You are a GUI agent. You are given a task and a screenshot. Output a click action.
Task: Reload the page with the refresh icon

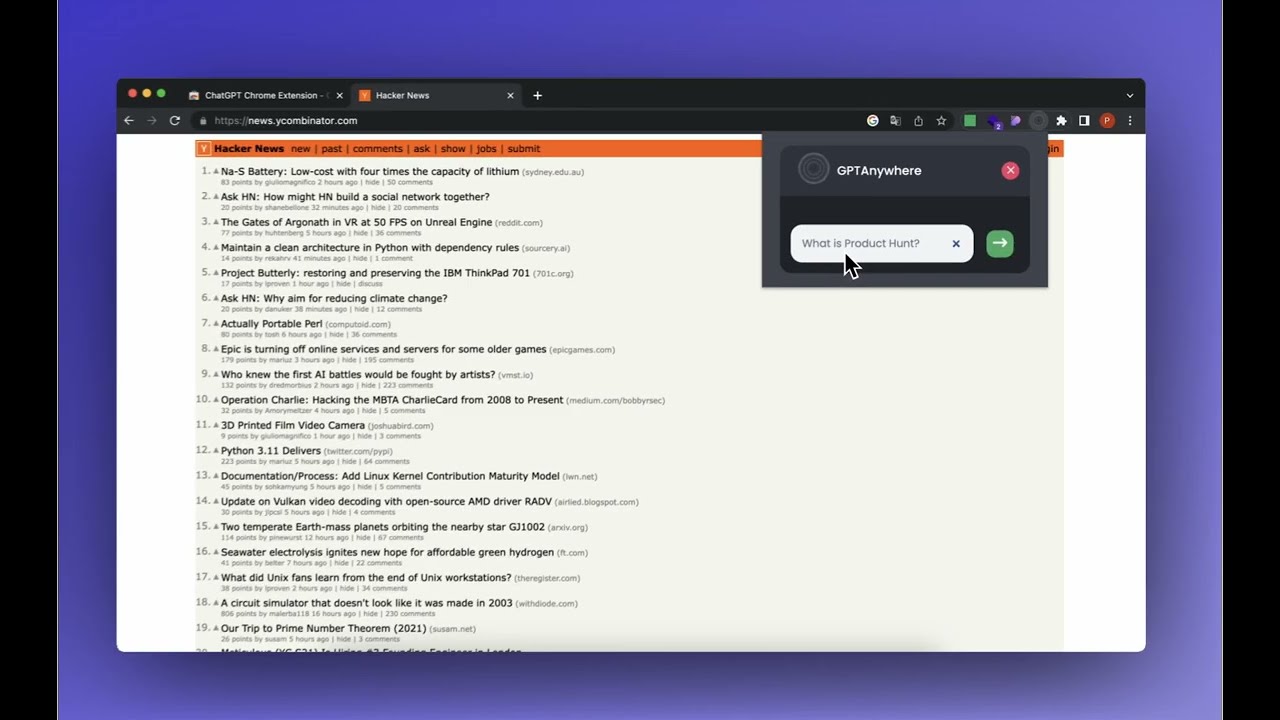175,121
